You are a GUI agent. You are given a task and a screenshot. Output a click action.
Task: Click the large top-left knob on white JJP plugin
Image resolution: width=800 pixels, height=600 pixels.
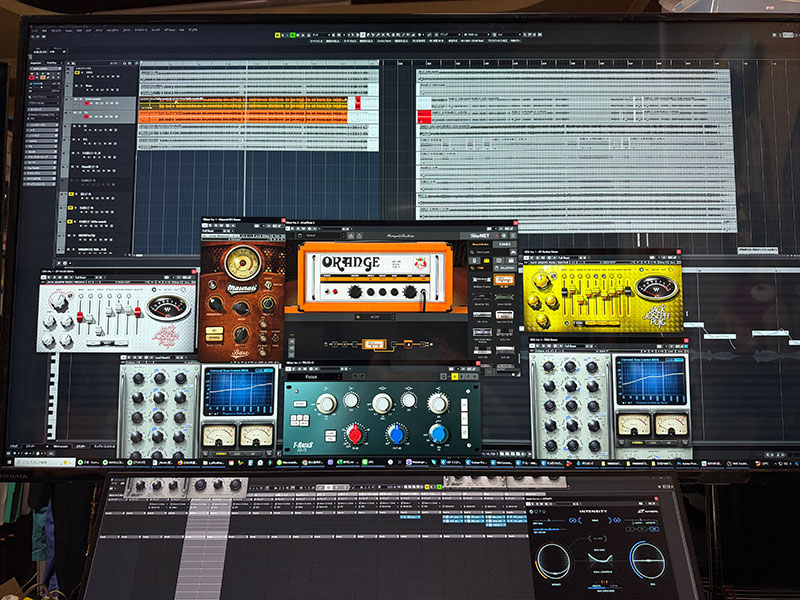coord(59,303)
